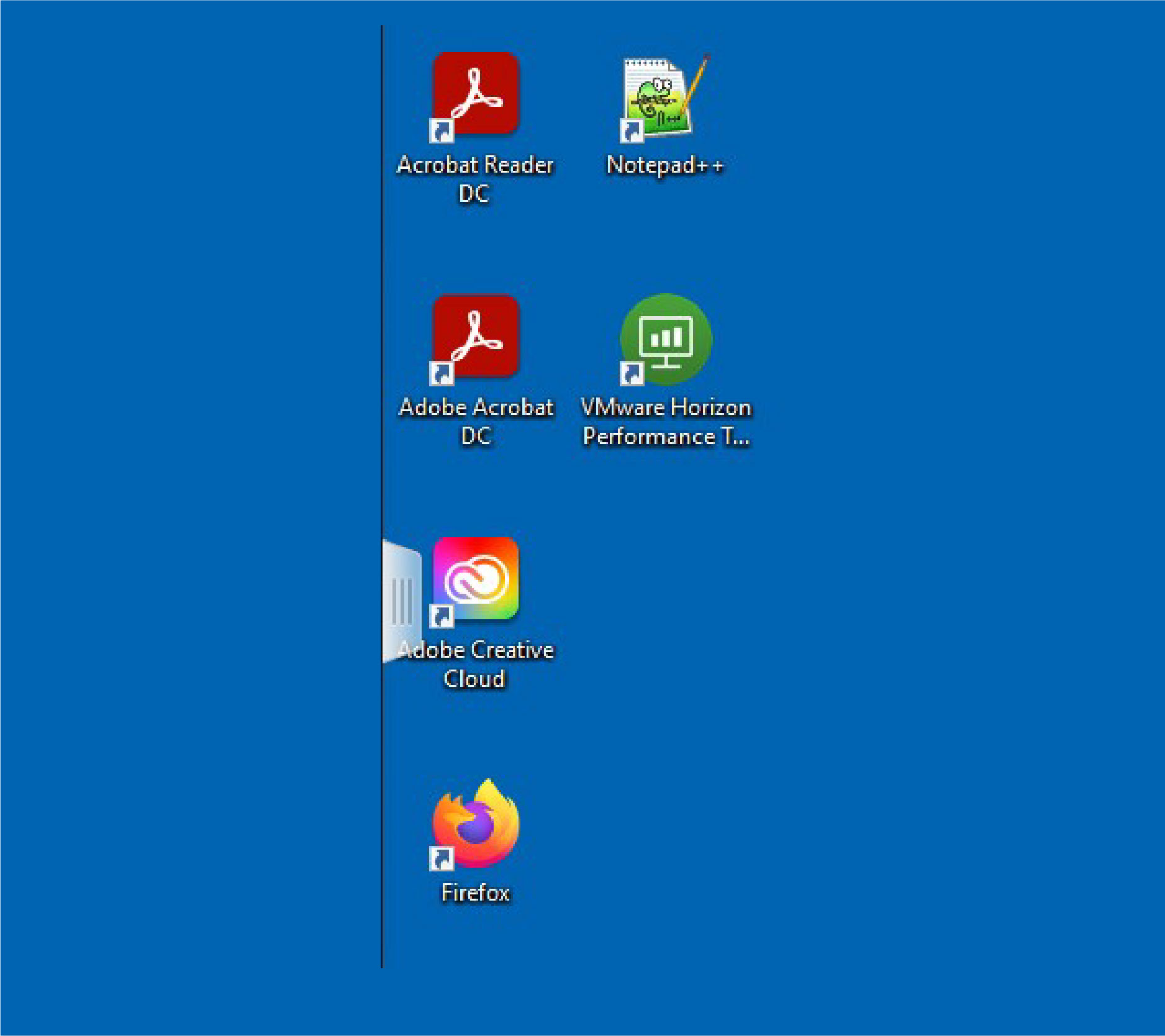Click the shortcut arrow on VMware Horizon icon
The image size is (1165, 1036).
[632, 373]
